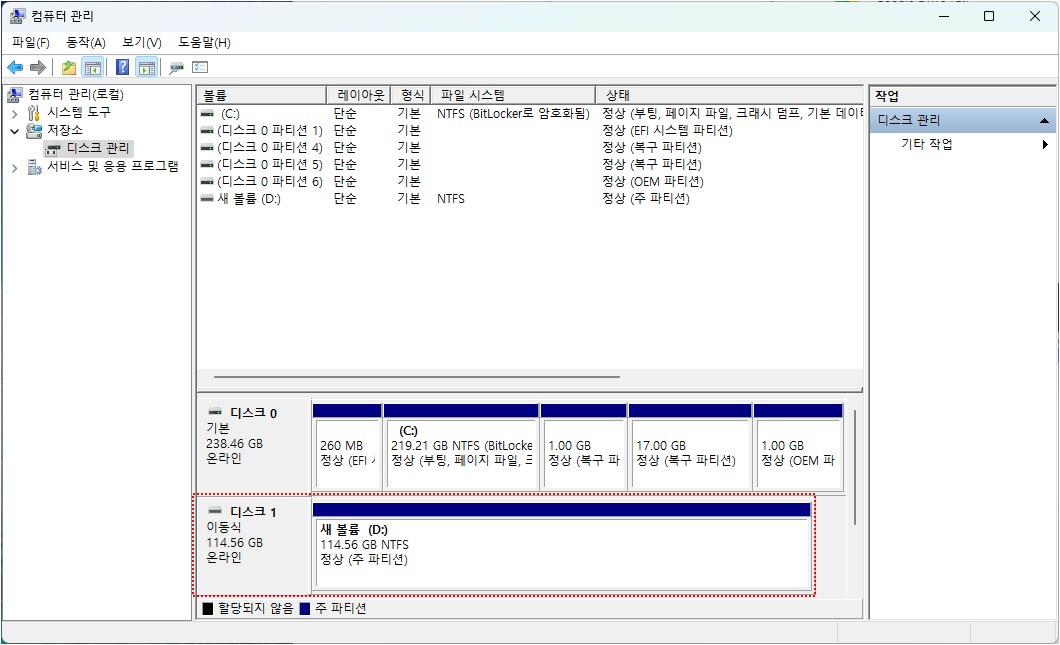This screenshot has height=645, width=1060.
Task: Toggle the Show/Hide Action Pane toolbar icon
Action: pos(147,68)
